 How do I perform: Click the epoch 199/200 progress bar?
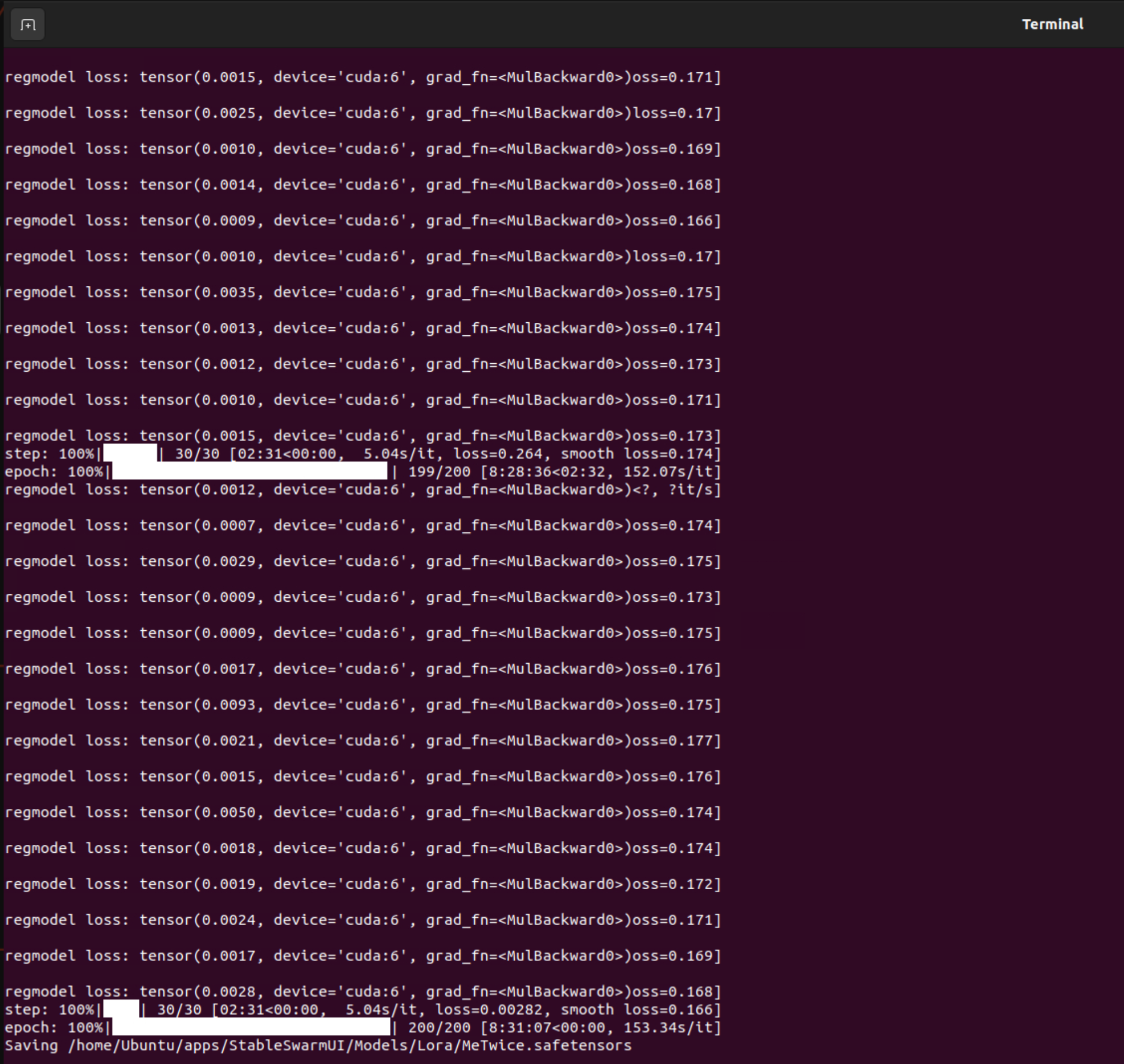pos(249,471)
